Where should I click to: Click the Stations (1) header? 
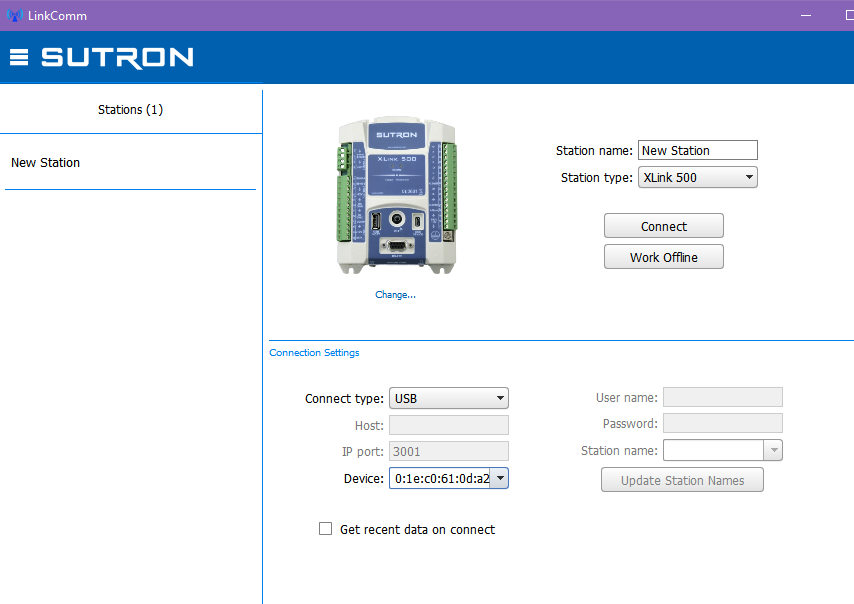click(130, 109)
